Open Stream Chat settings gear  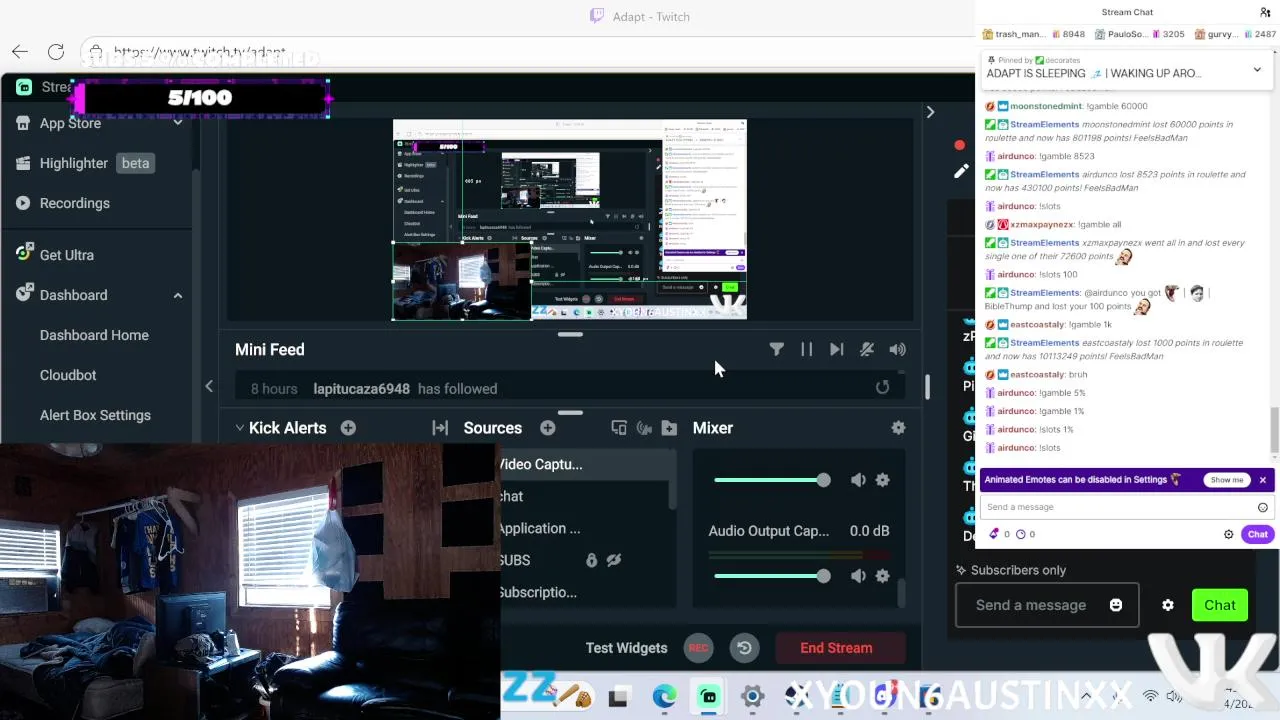point(1229,534)
